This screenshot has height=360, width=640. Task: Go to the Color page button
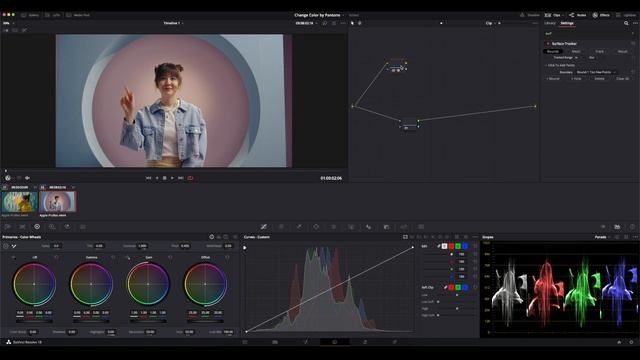click(x=335, y=342)
